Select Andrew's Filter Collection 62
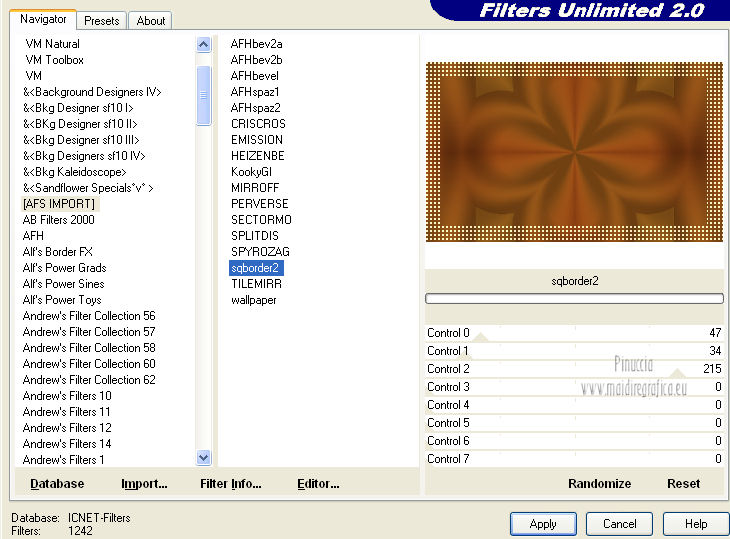This screenshot has height=539, width=730. 89,380
